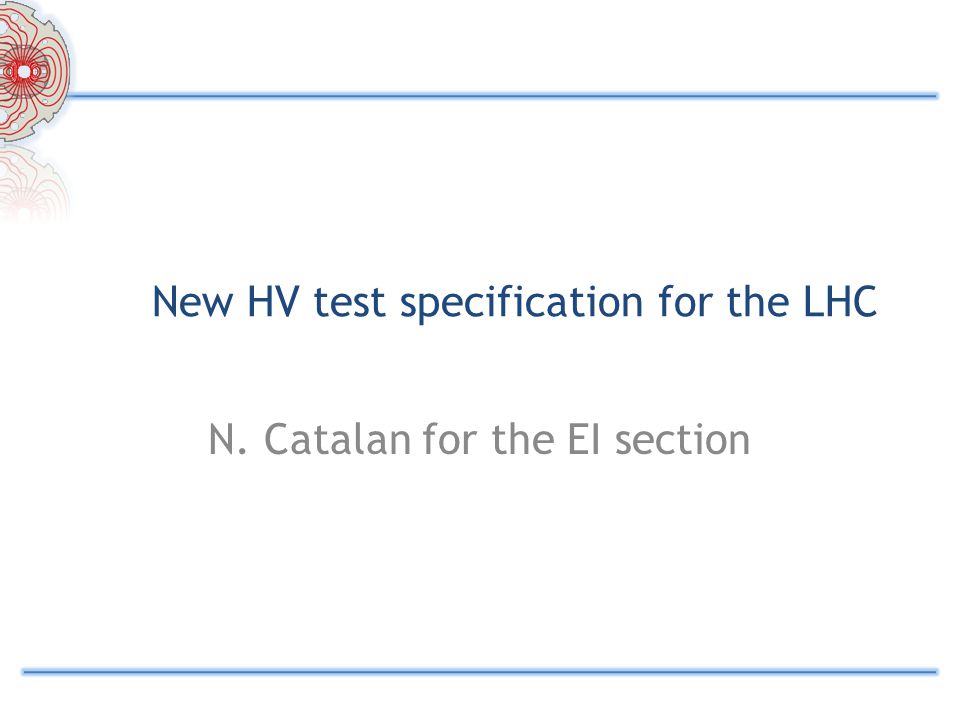Click the word 'specification' in the title
The width and height of the screenshot is (960, 720).
click(x=522, y=303)
